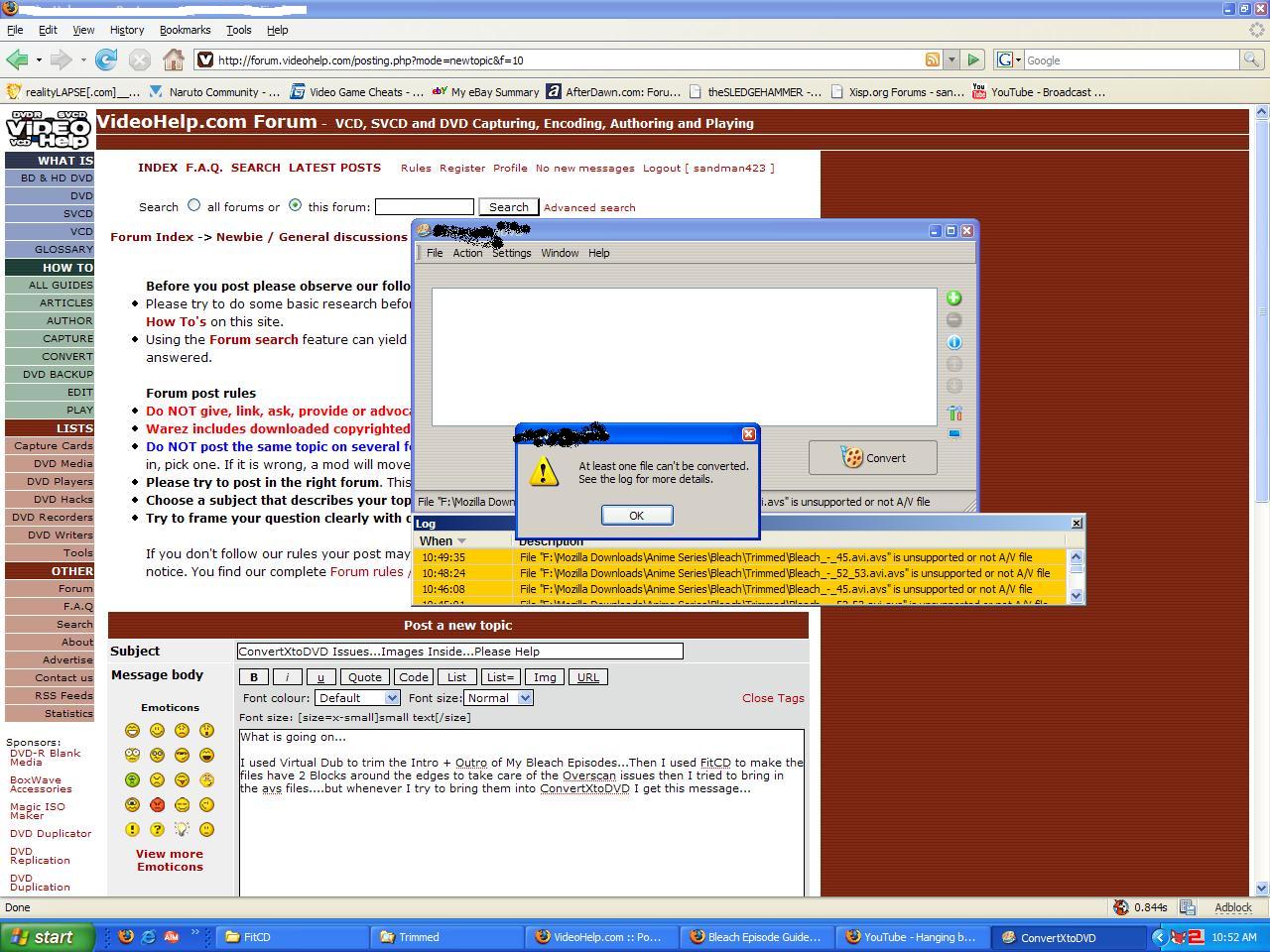Click OK in the warning dialog
Viewport: 1270px width, 952px height.
[x=636, y=515]
